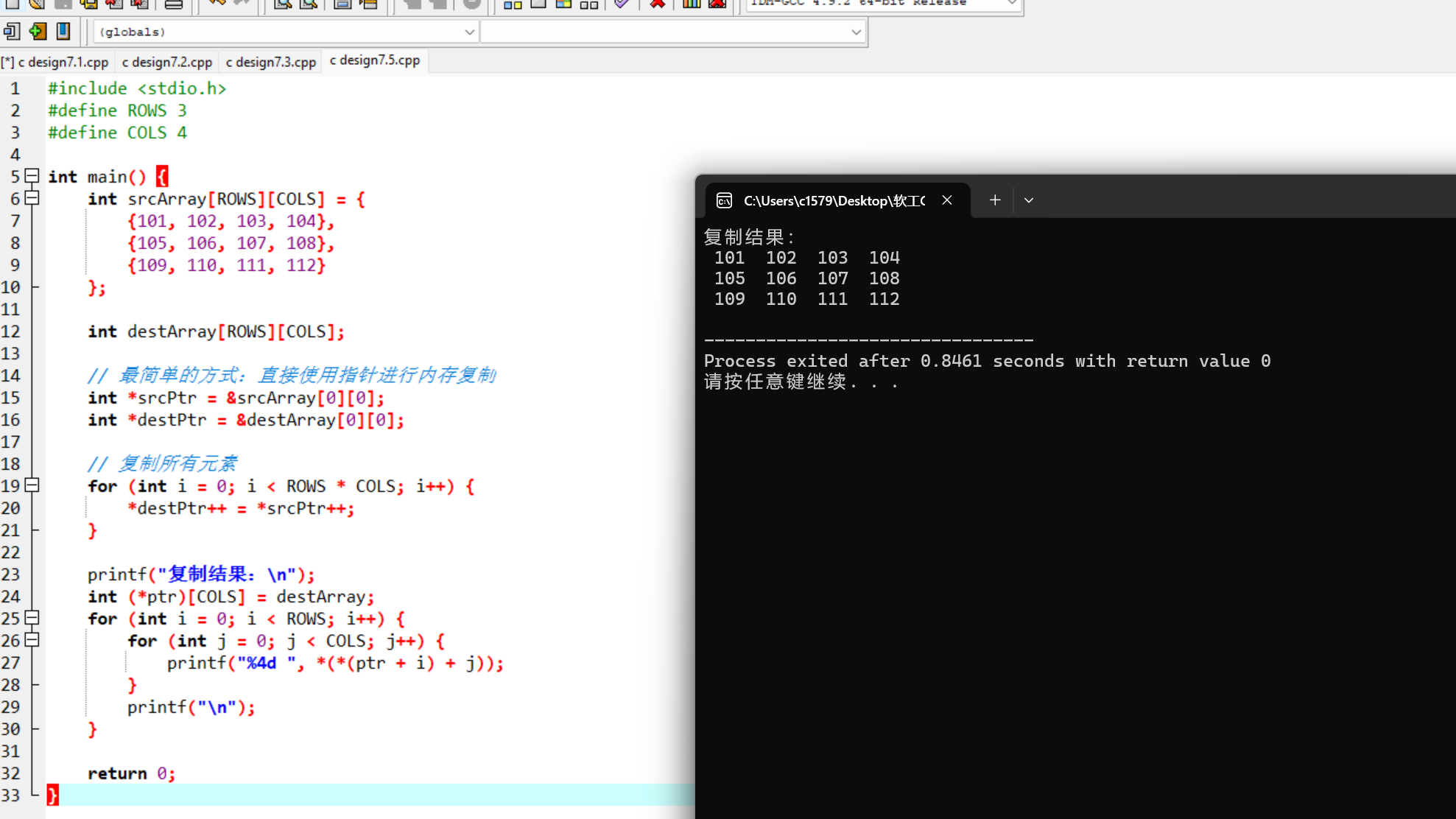Click the console icon on terminal tab
The image size is (1456, 819).
click(x=724, y=200)
